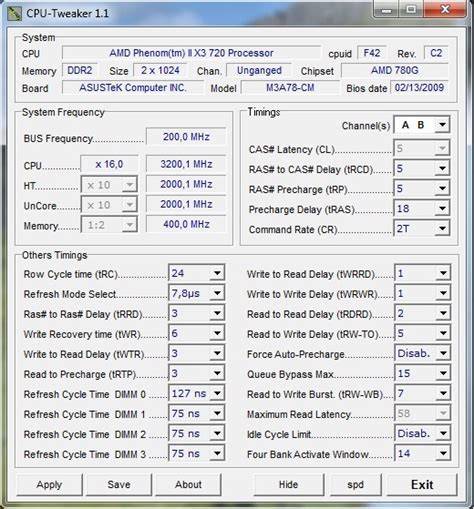Click the AMD 780G chipset value
This screenshot has height=509, width=474.
[395, 70]
